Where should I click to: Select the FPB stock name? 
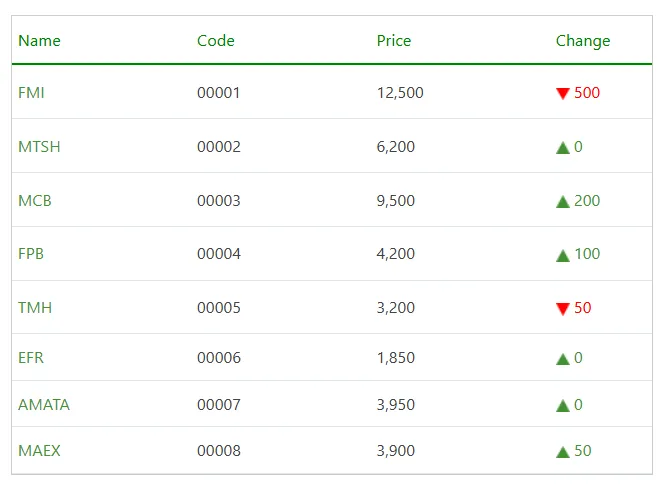click(31, 254)
